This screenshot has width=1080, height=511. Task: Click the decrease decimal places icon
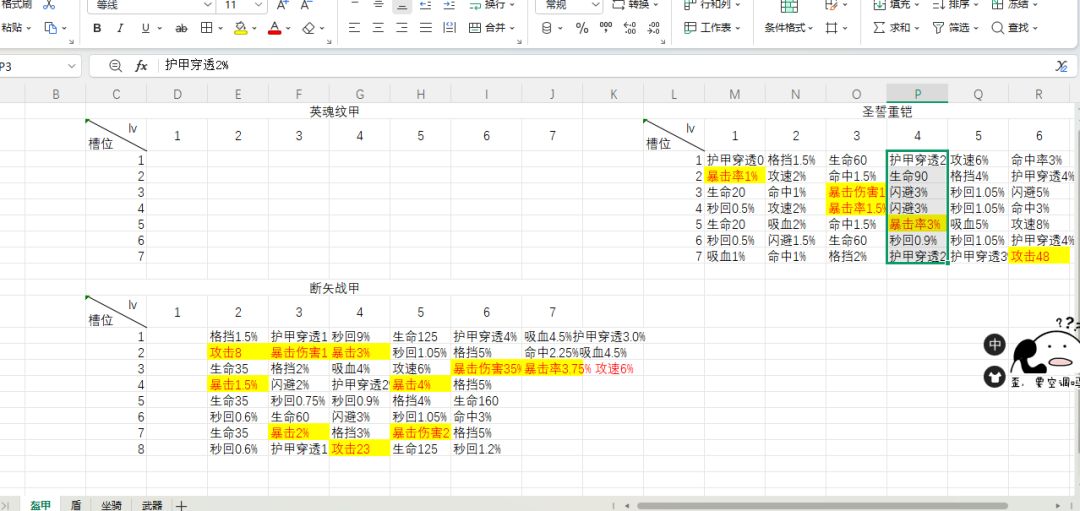(654, 28)
